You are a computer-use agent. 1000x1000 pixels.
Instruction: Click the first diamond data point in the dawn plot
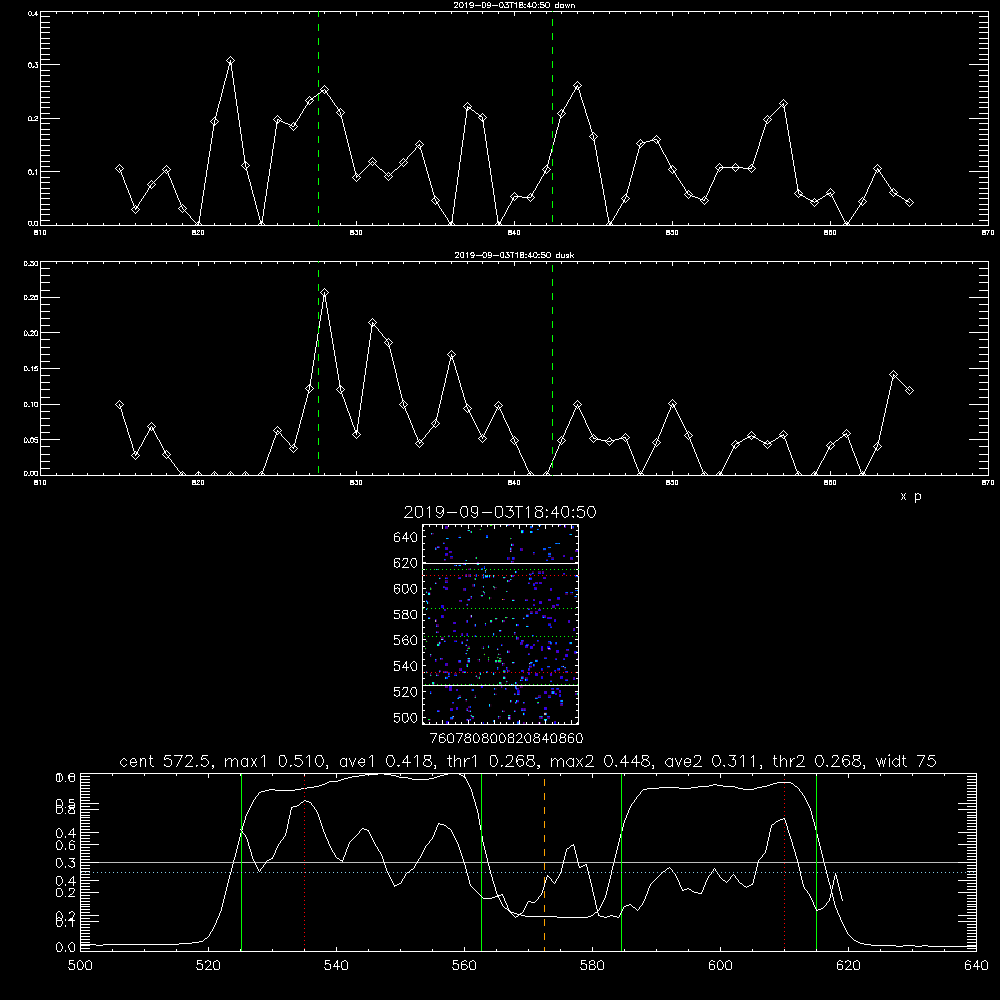[x=119, y=168]
